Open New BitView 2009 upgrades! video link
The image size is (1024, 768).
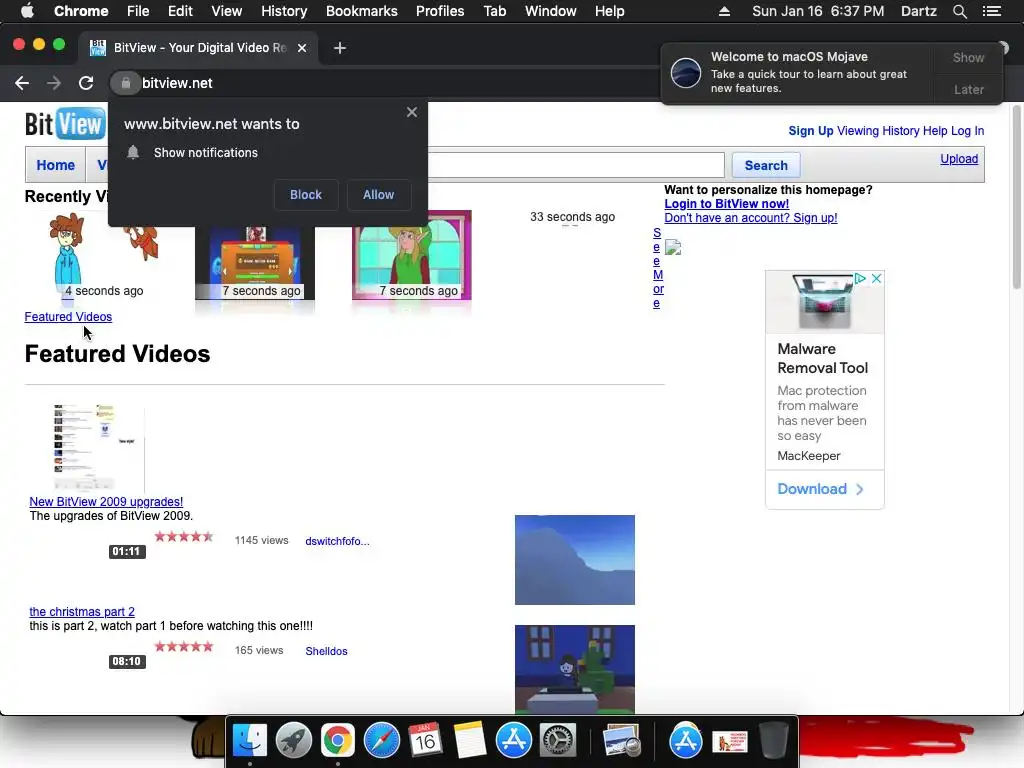point(106,502)
